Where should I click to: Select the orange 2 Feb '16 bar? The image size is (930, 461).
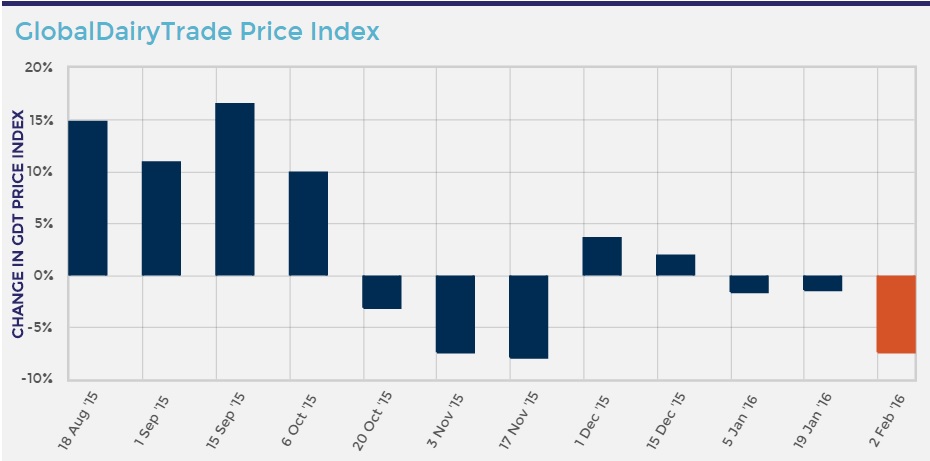coord(896,314)
